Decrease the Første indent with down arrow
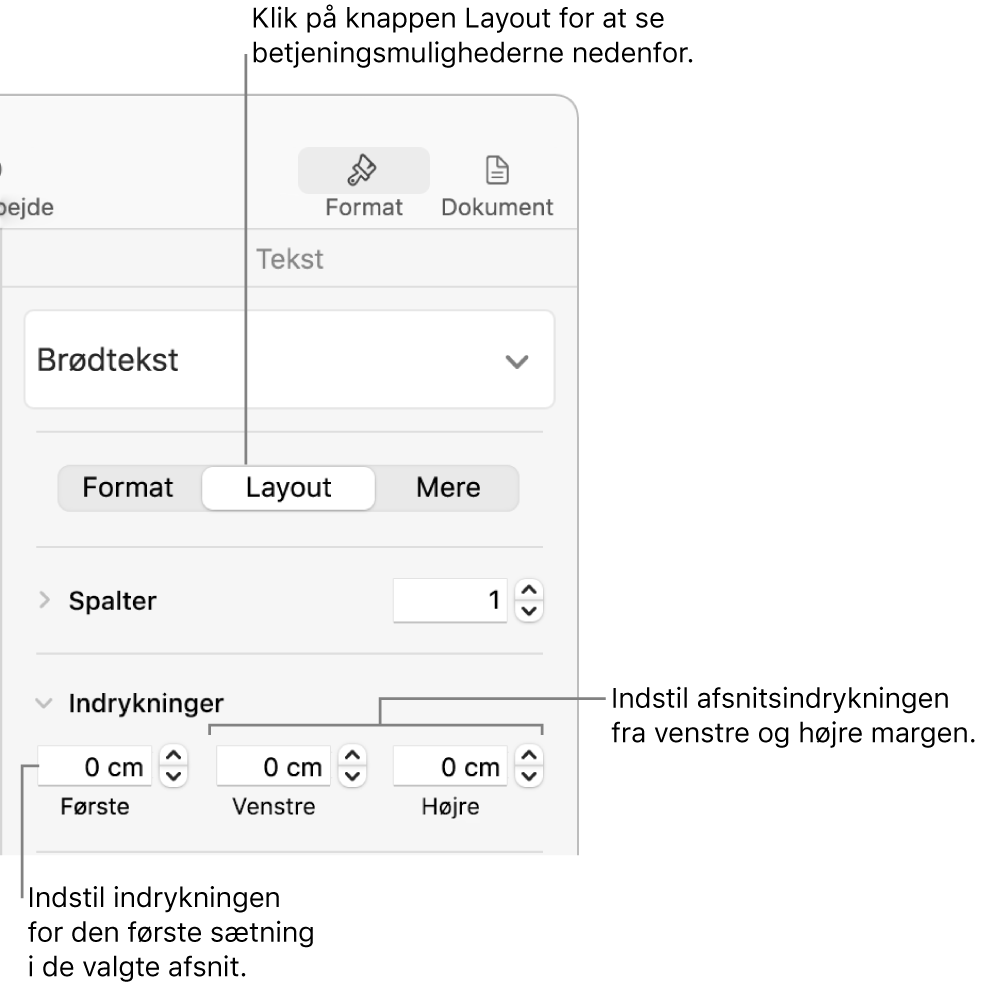This screenshot has width=987, height=990. click(174, 777)
